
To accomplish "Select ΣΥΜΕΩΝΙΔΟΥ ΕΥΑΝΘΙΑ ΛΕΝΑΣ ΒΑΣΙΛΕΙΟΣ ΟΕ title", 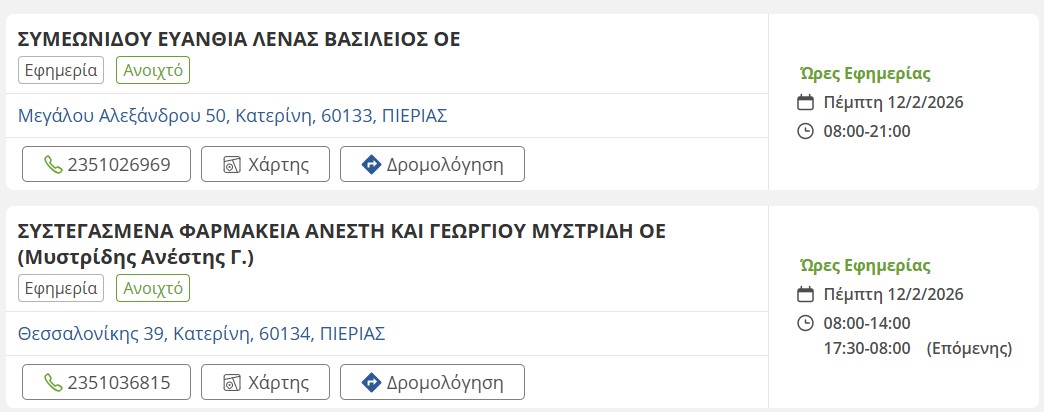I will point(239,39).
